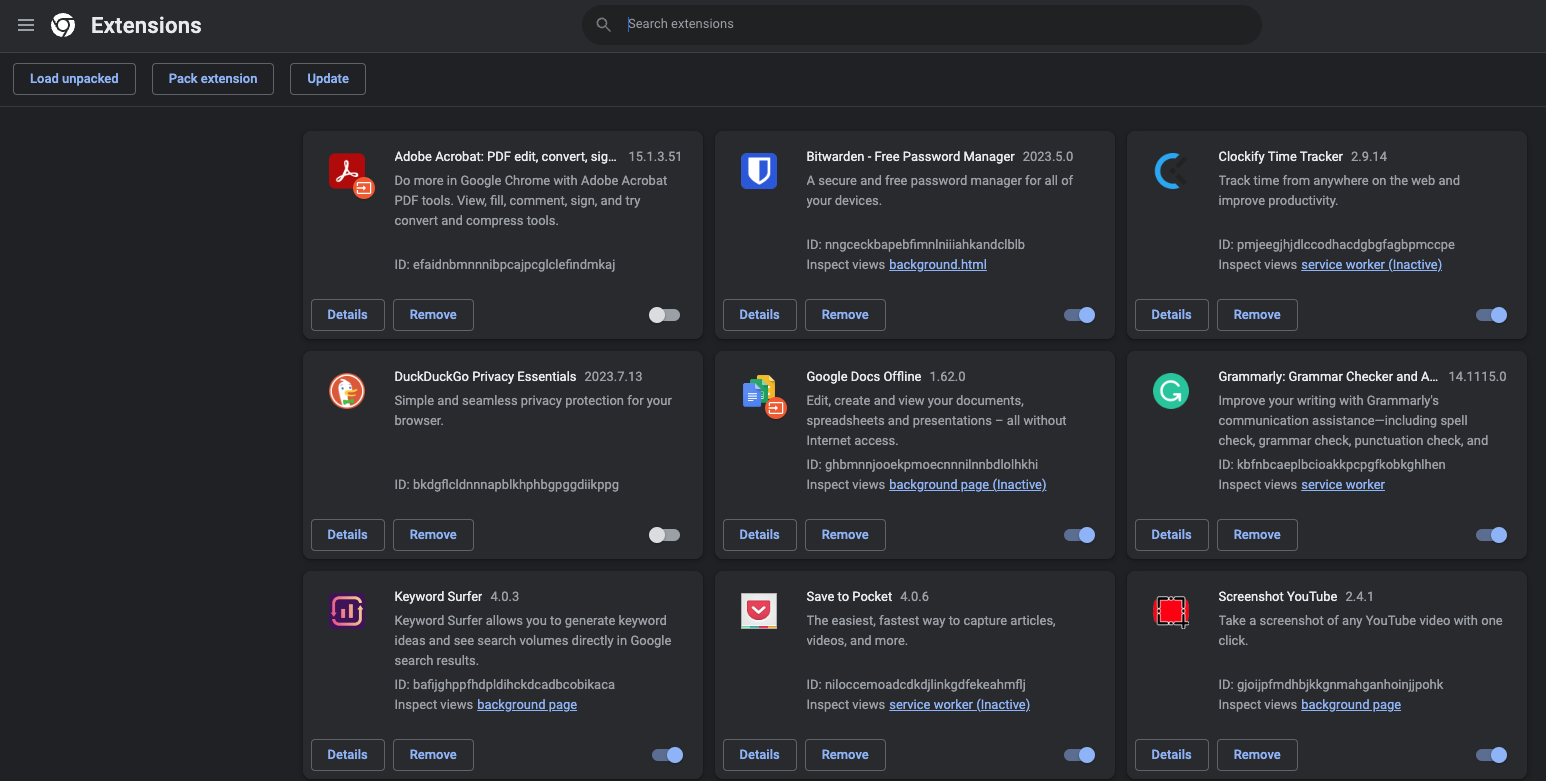The height and width of the screenshot is (781, 1546).
Task: Click Screenshot YouTube ID string
Action: point(1331,685)
